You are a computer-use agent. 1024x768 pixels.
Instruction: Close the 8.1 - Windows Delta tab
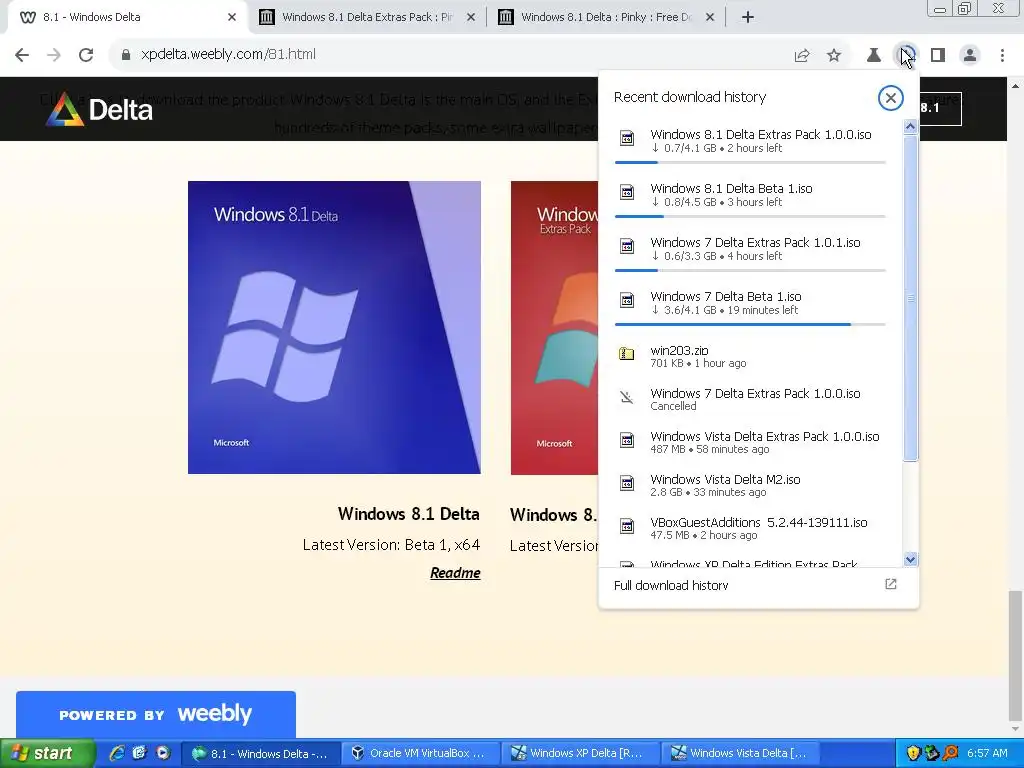point(232,18)
